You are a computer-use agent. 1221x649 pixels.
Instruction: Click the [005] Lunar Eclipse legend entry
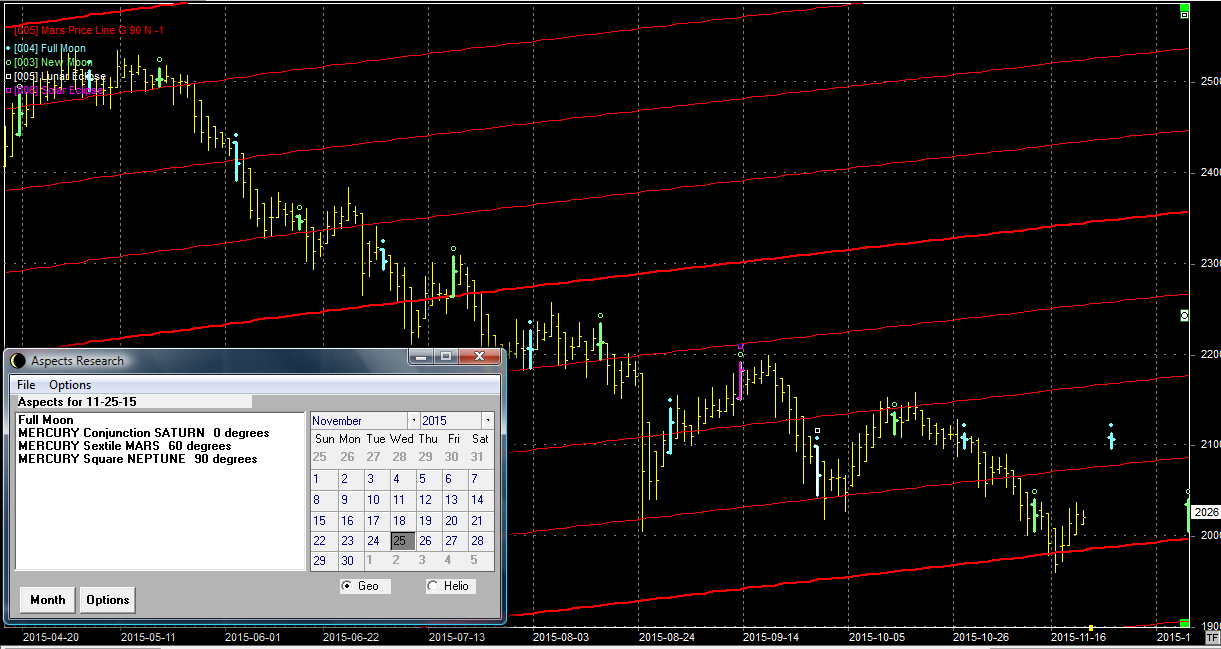point(60,76)
